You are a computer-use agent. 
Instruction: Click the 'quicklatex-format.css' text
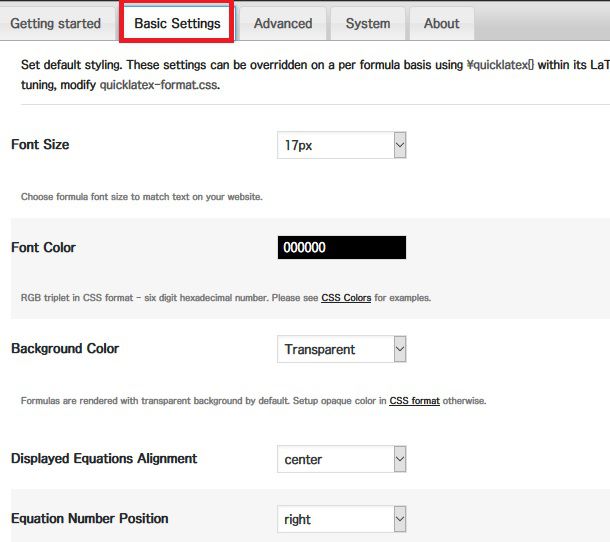click(x=160, y=84)
